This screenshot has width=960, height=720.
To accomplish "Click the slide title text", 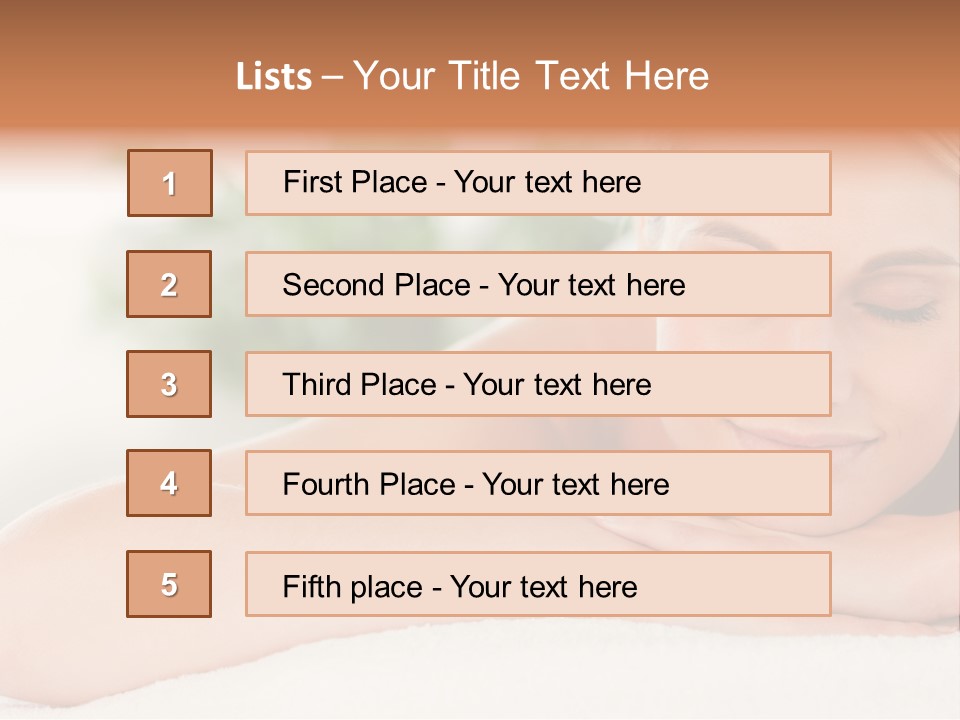I will [472, 76].
